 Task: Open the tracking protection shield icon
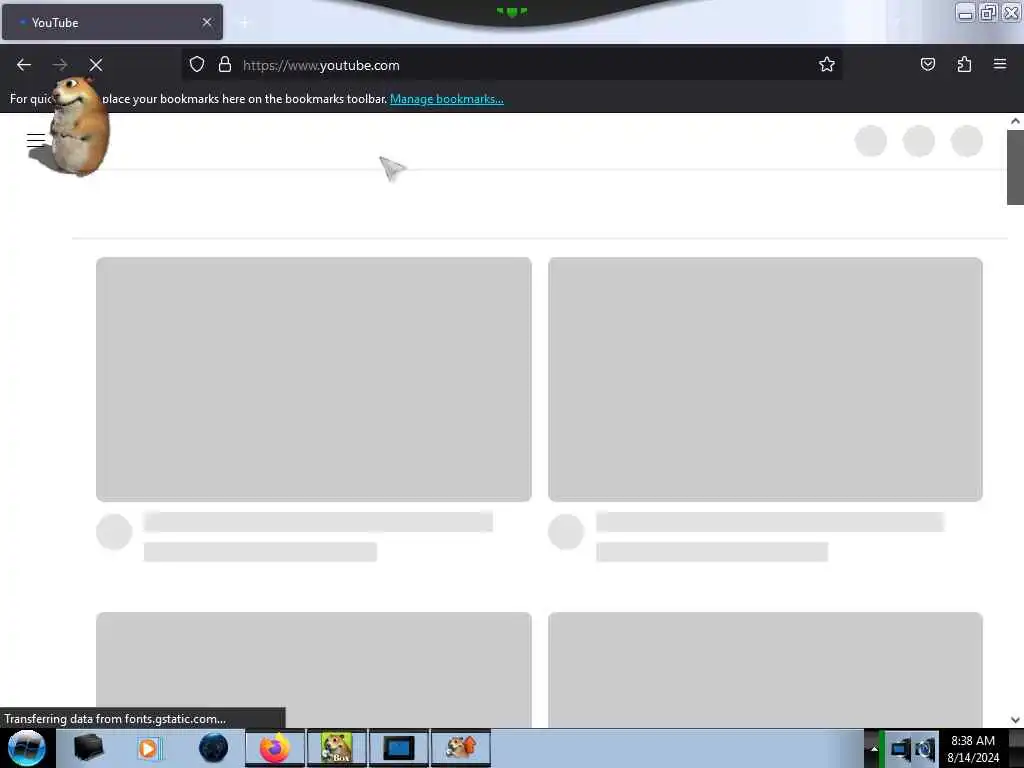tap(197, 64)
